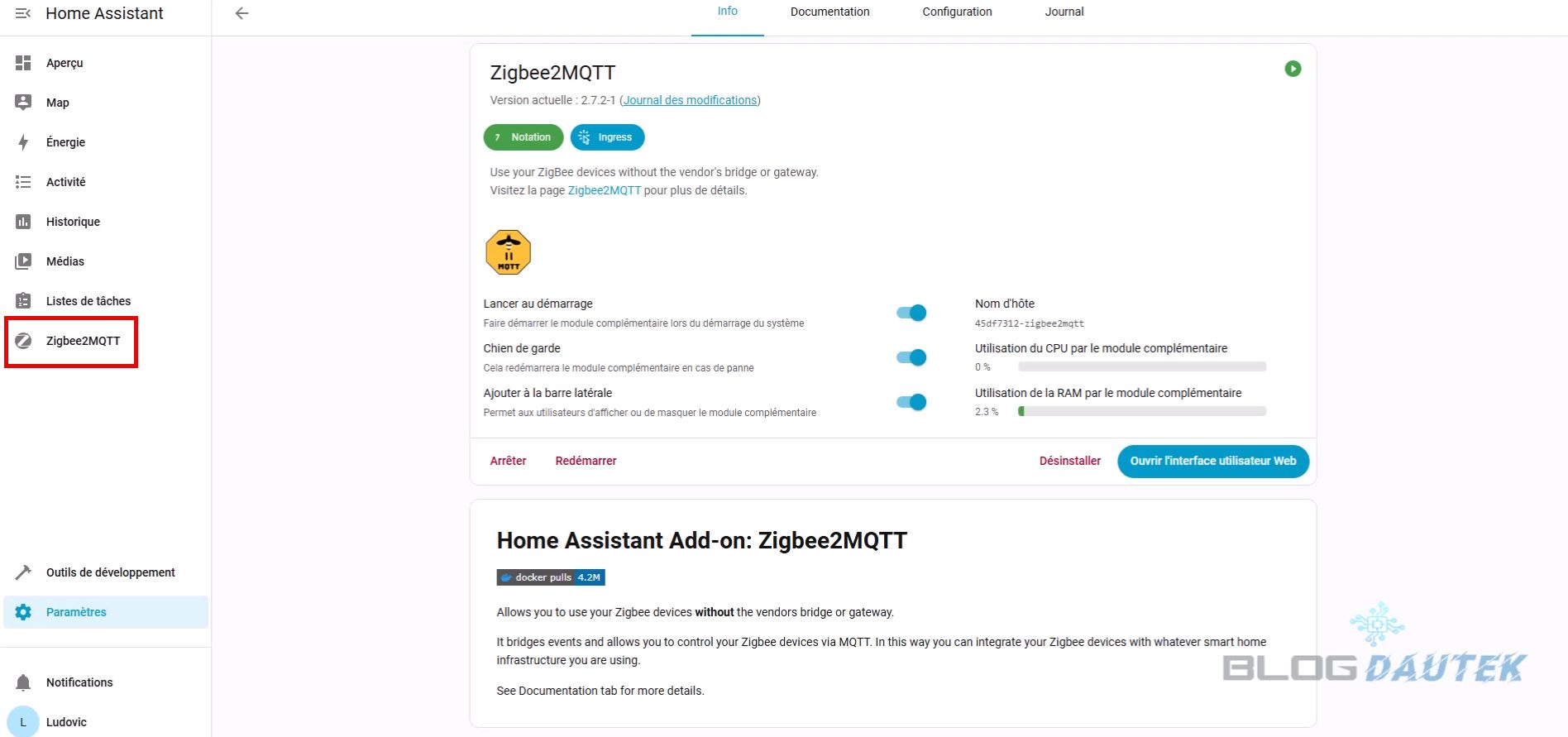Click the back arrow icon

pos(241,13)
